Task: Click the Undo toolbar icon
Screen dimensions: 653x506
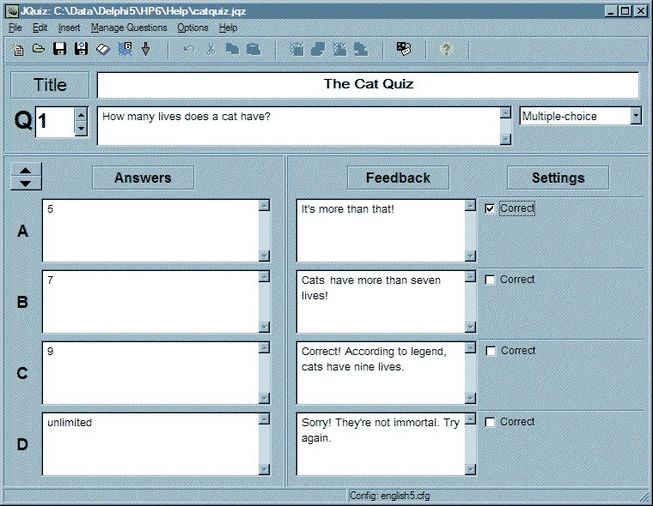Action: click(189, 49)
